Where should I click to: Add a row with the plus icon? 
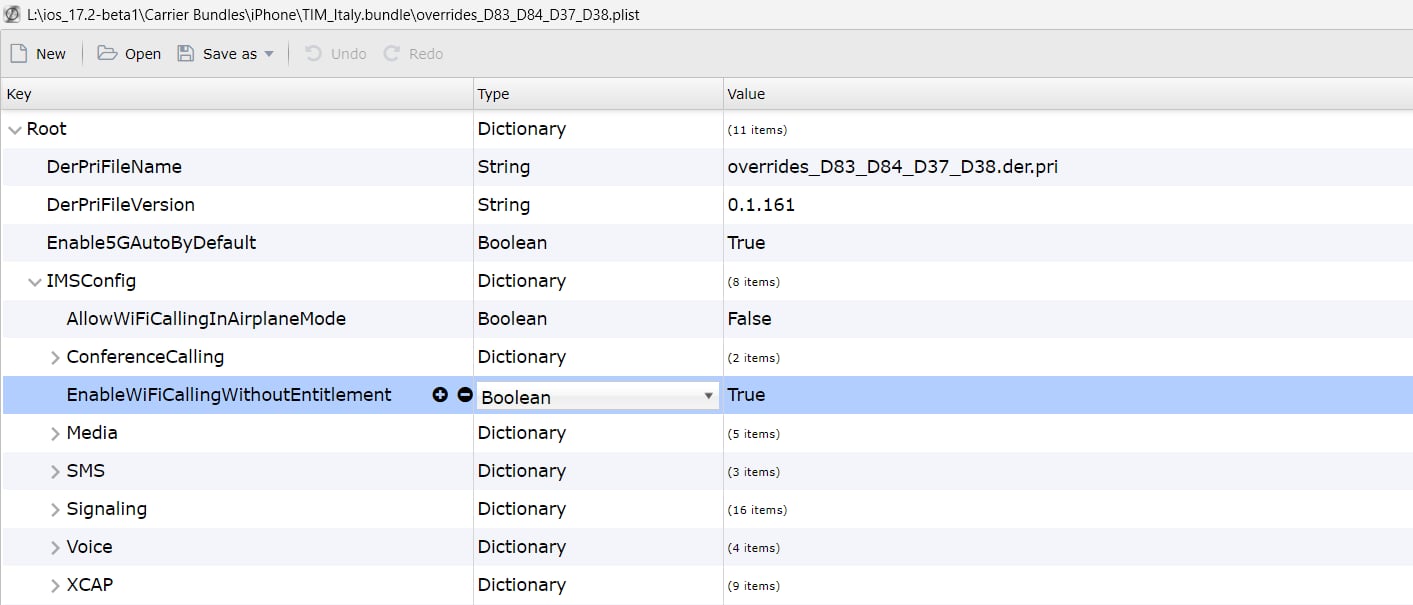[440, 395]
